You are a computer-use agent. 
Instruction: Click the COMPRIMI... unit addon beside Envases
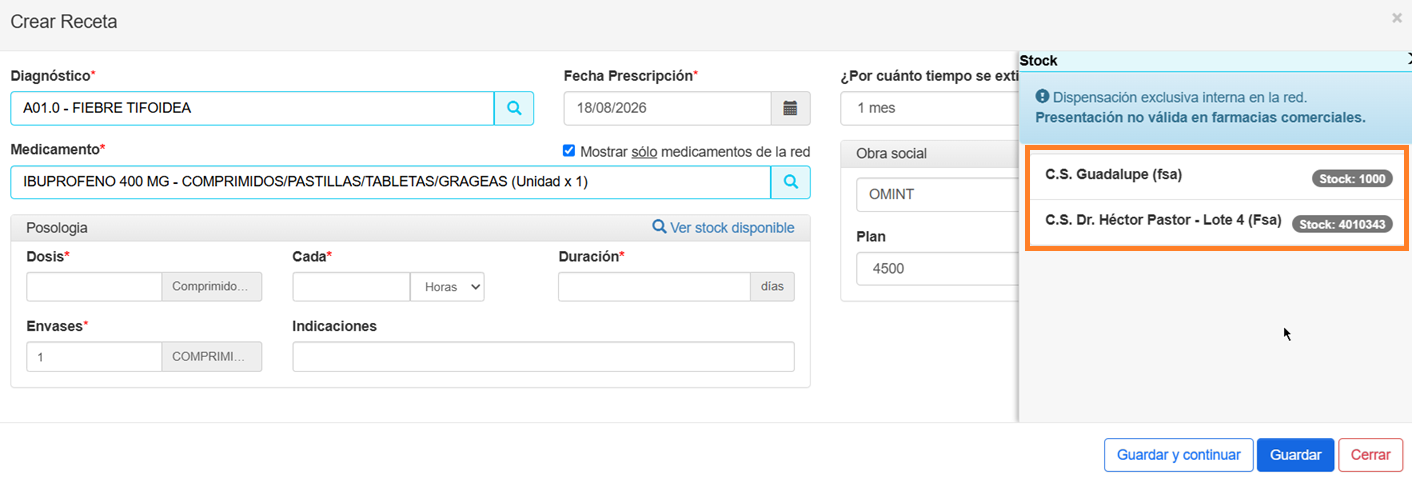coord(212,357)
